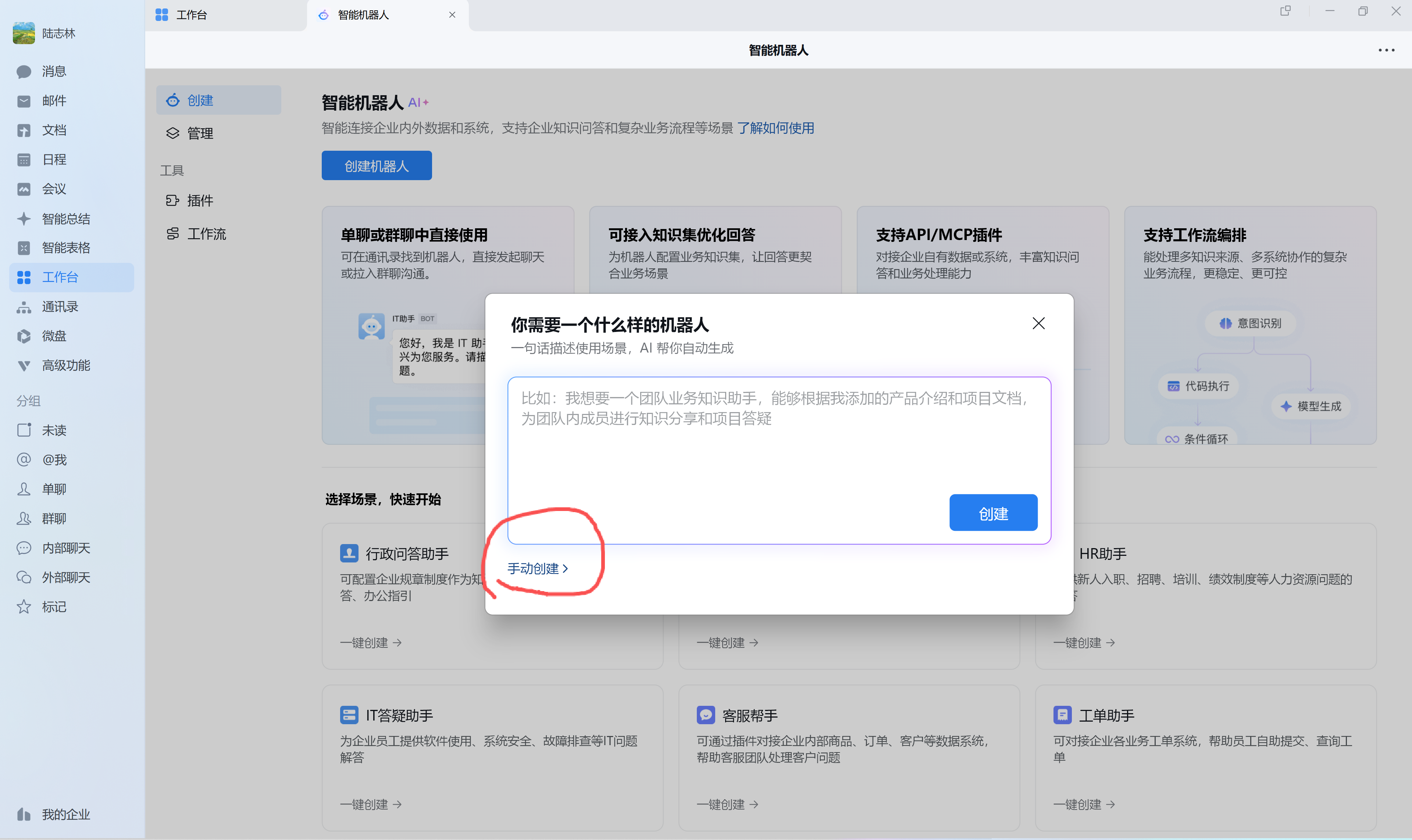Select 创建 in the robot menu
This screenshot has height=840, width=1412.
(218, 100)
